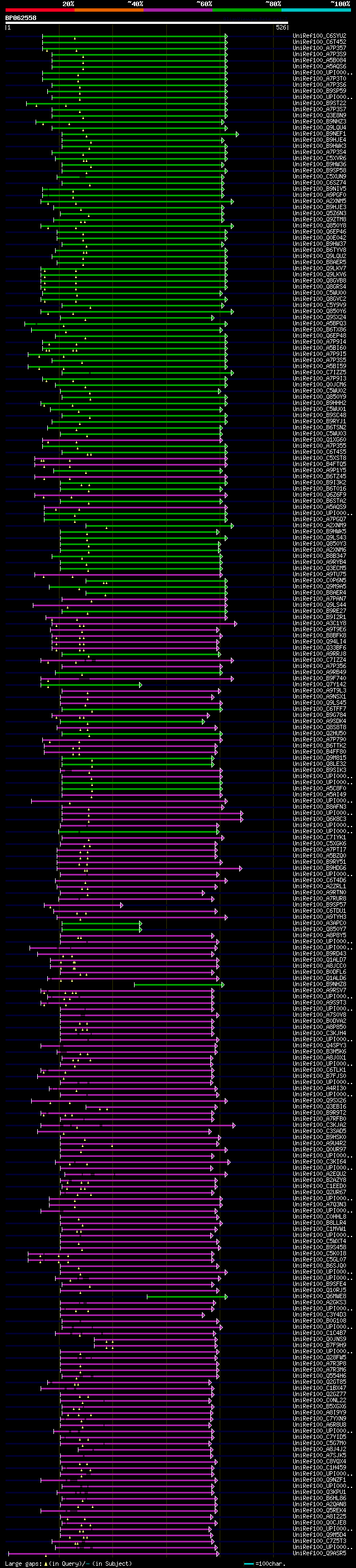Select the UniRef100_B6TYV8 label

(319, 250)
